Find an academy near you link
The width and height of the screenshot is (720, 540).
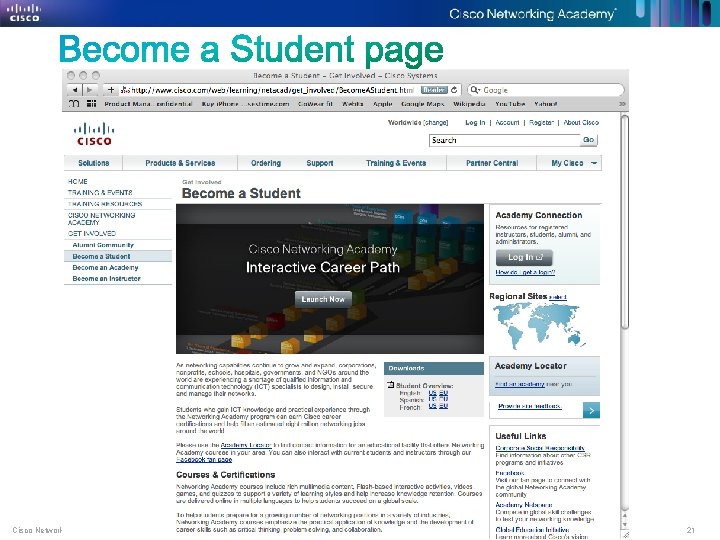(x=520, y=384)
